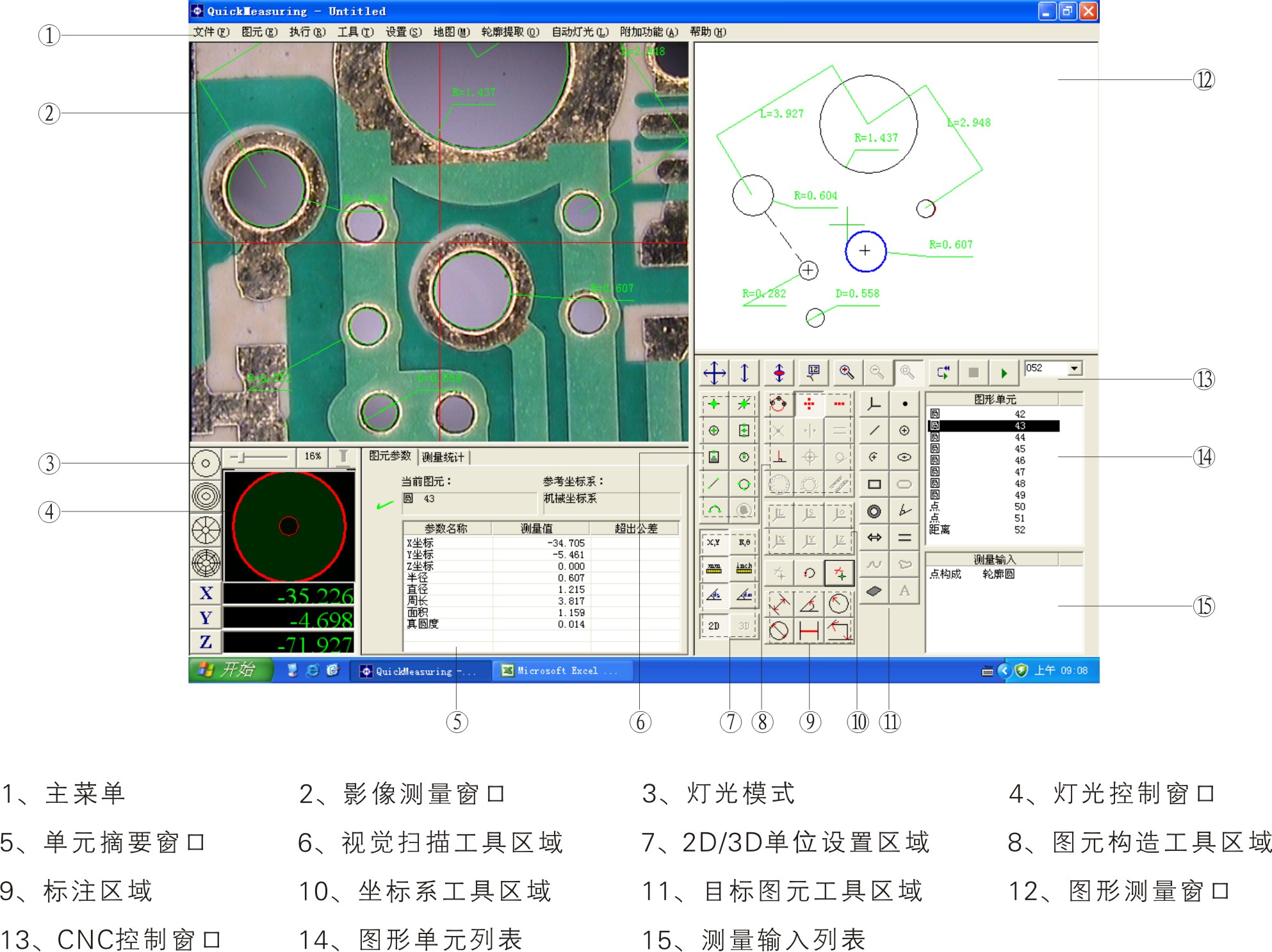Viewport: 1272px width, 952px height.
Task: Toggle units to inch
Action: 744,568
